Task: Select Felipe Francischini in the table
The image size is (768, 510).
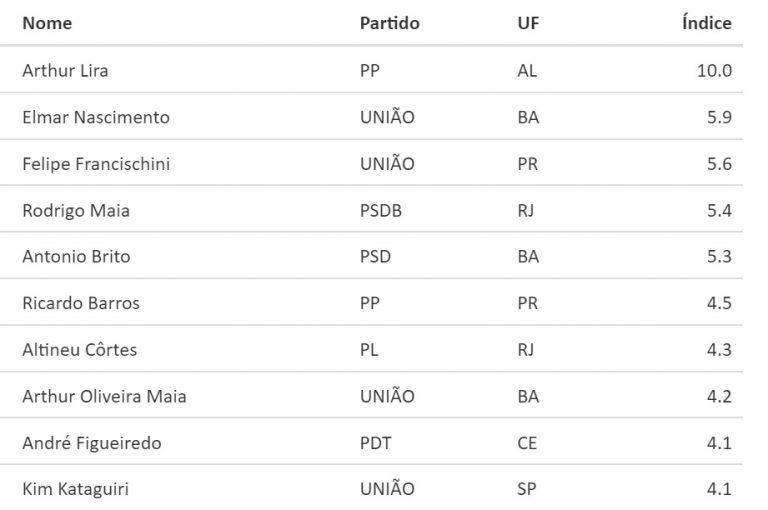Action: pyautogui.click(x=96, y=164)
